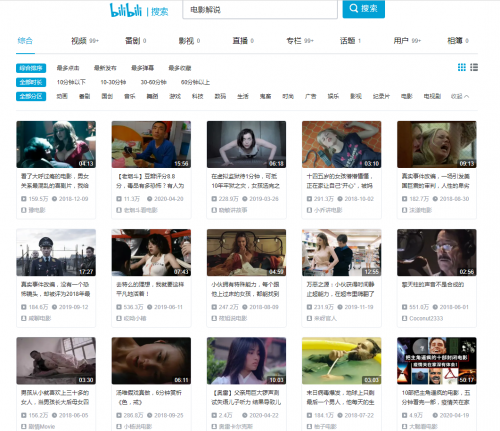Click play-count icon beside 247.2万

pos(214,307)
